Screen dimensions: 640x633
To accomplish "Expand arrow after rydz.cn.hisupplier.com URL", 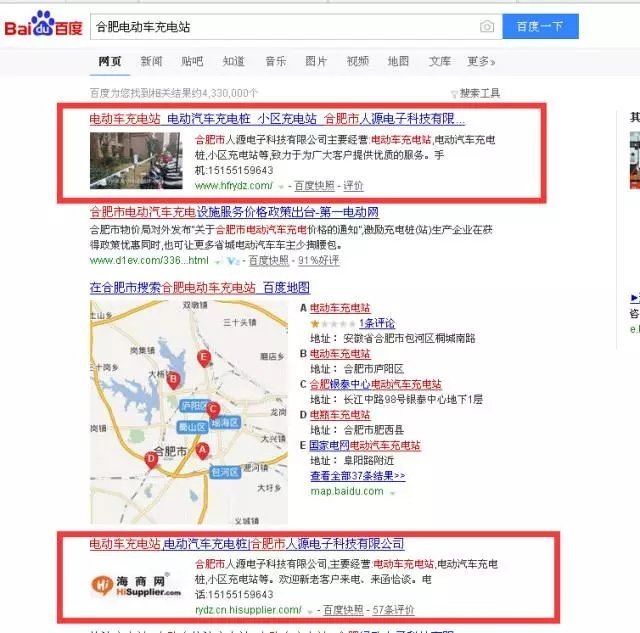I will (x=310, y=611).
